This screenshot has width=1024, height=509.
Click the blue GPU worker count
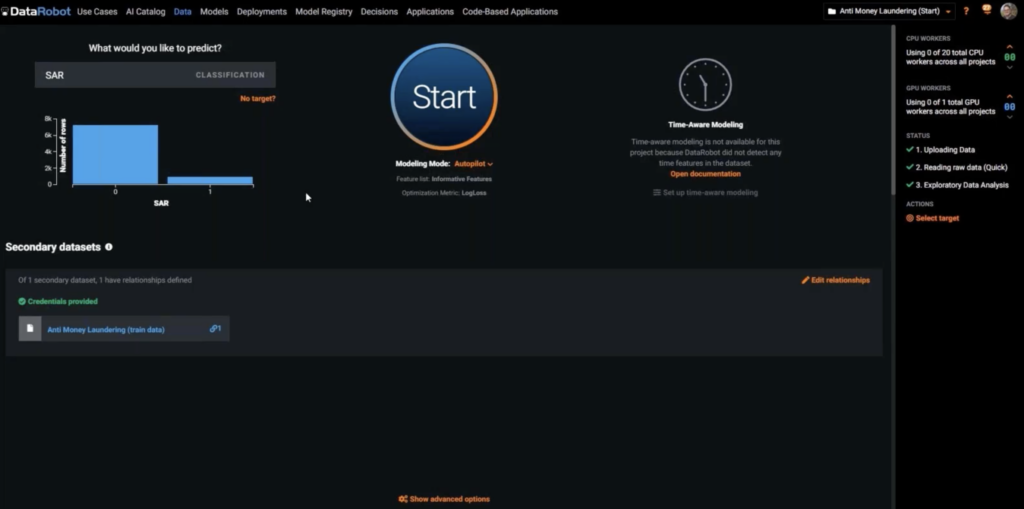tap(1010, 107)
